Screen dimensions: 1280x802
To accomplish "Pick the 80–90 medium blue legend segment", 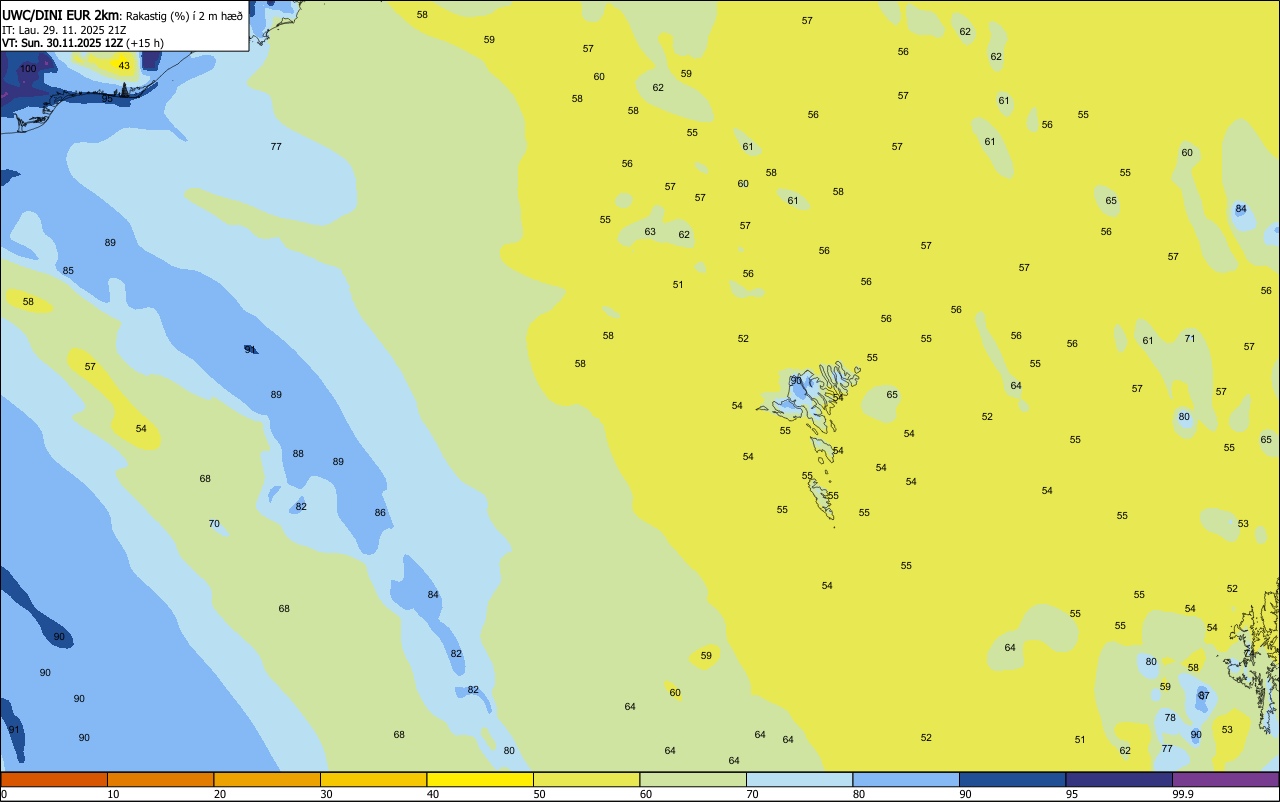I will [906, 779].
